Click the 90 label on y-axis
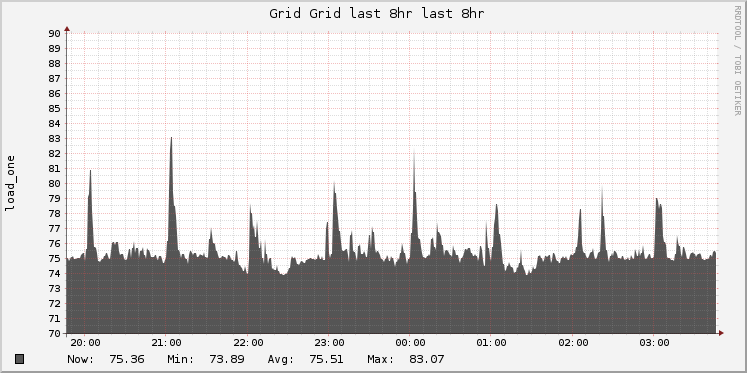747x373 pixels. [x=54, y=33]
